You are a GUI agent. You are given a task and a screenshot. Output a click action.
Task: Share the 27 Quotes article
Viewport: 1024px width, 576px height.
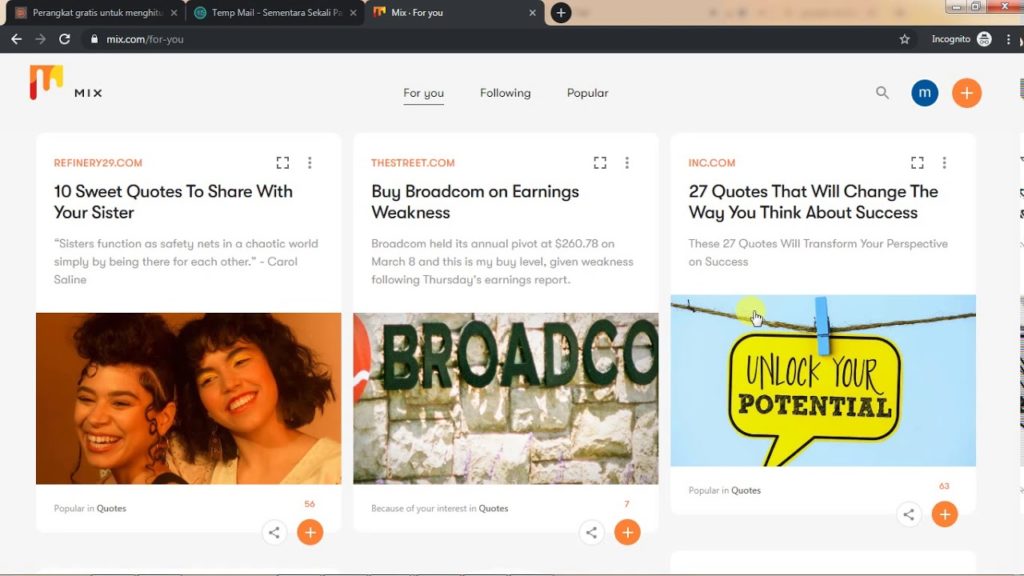(909, 515)
